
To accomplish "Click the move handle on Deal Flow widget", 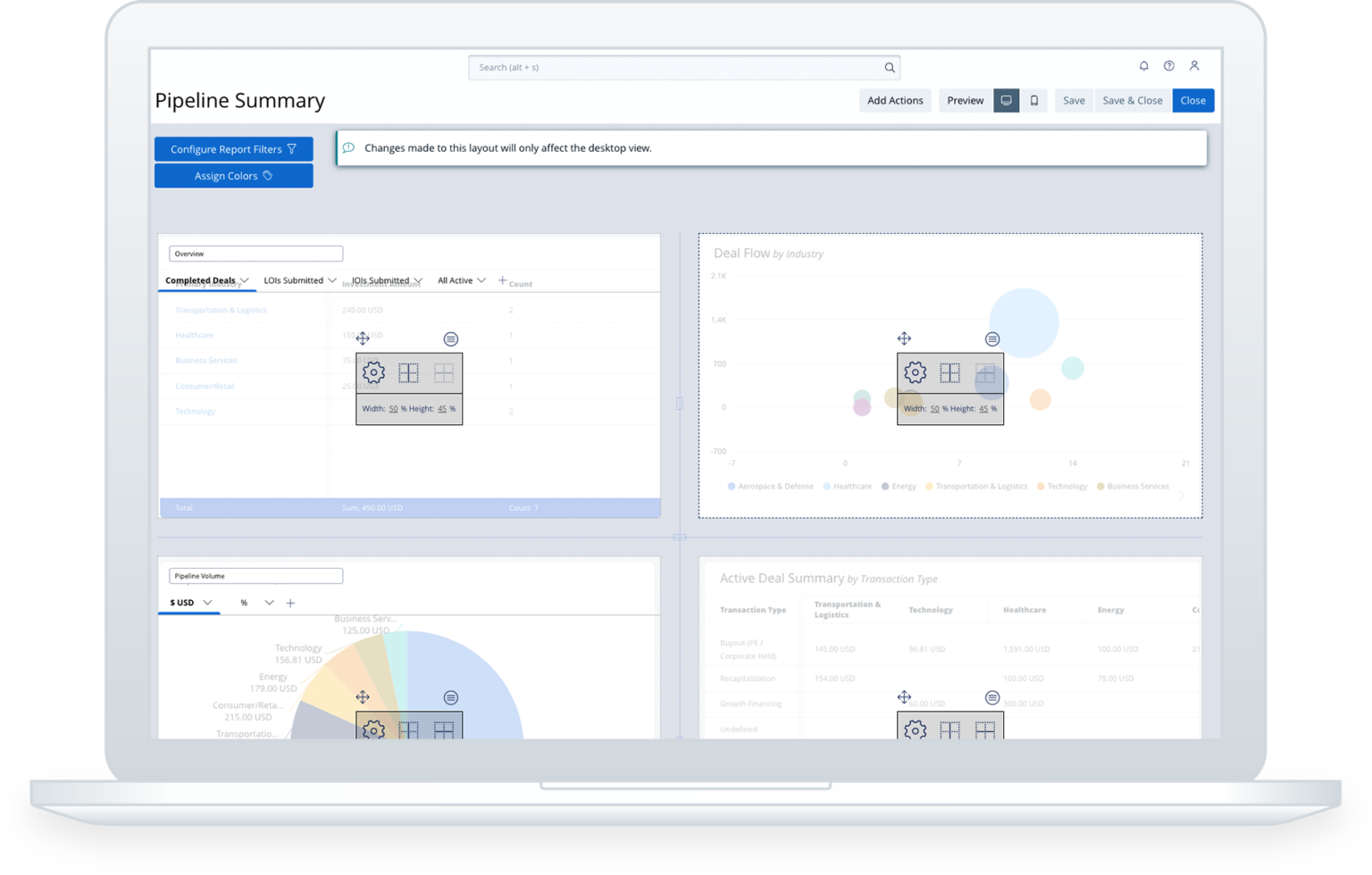I will tap(904, 338).
